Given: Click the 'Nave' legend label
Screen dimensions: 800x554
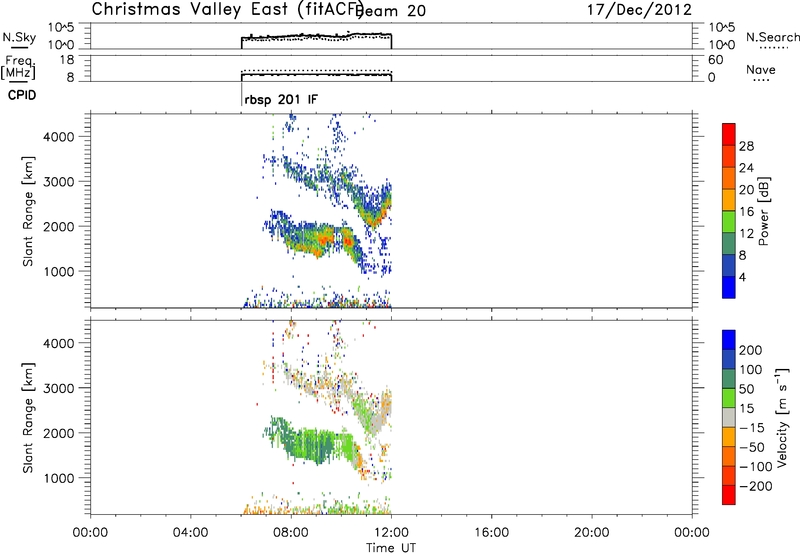Looking at the screenshot, I should [761, 69].
